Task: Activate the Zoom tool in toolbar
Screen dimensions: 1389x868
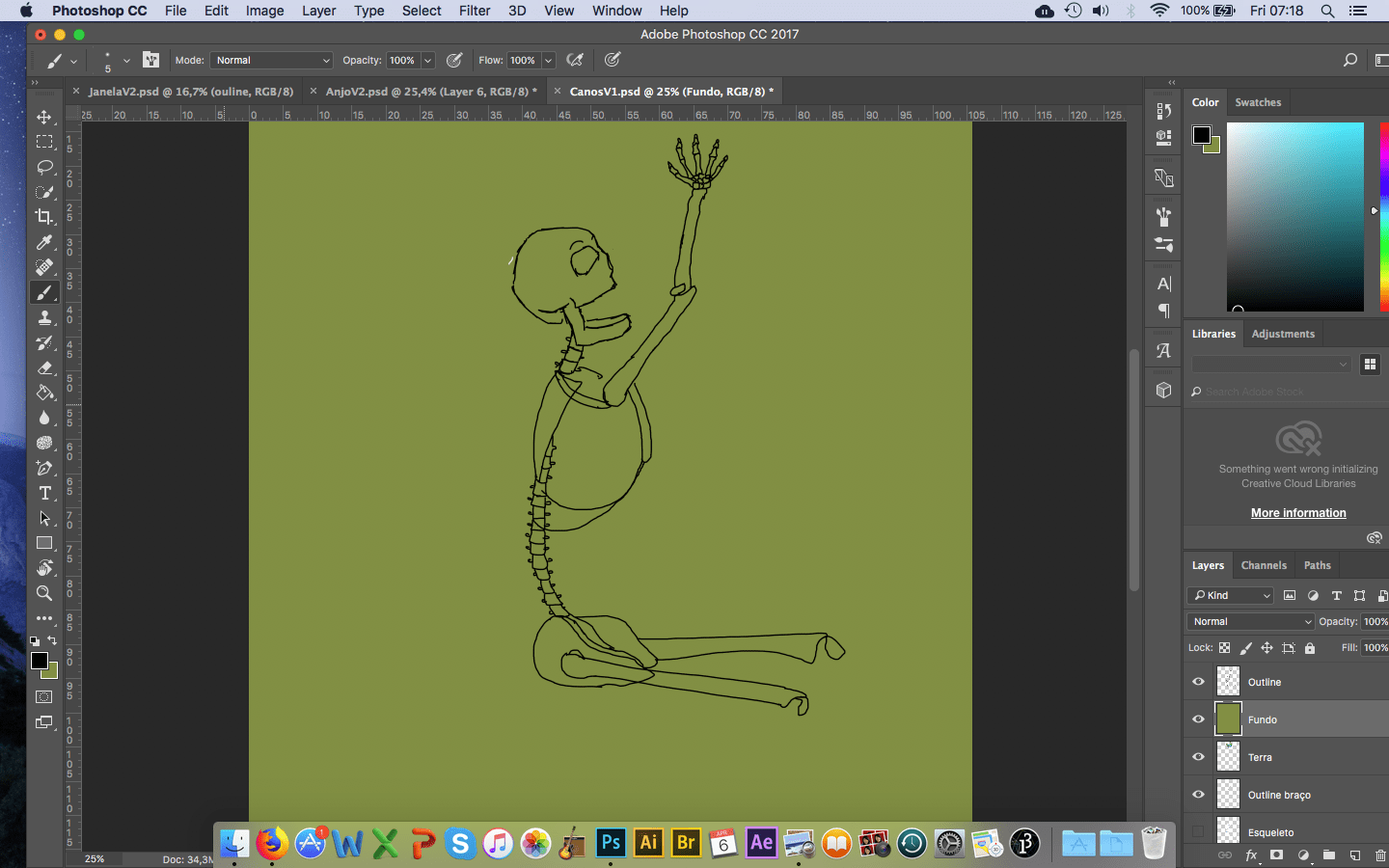Action: tap(44, 593)
